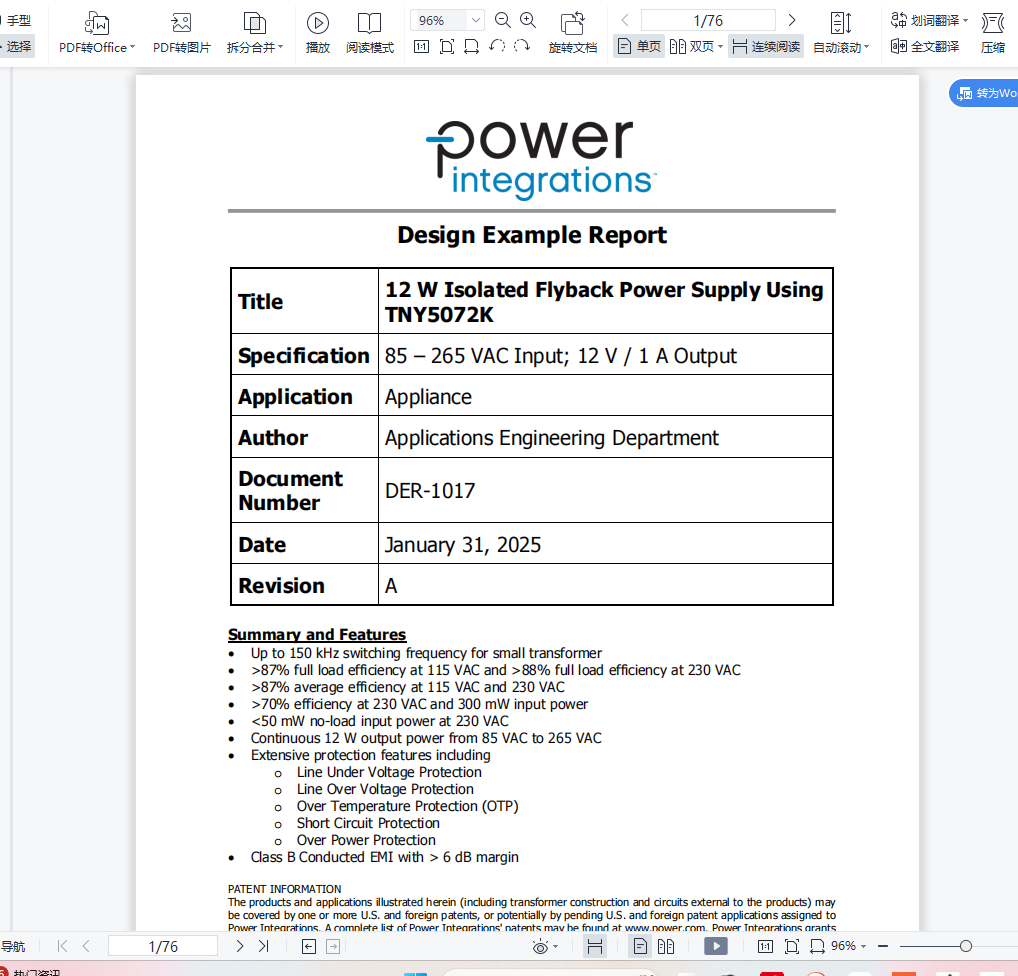Screen dimensions: 1018x976
Task: Click the zoom out magnifier in toolbar
Action: [x=503, y=20]
